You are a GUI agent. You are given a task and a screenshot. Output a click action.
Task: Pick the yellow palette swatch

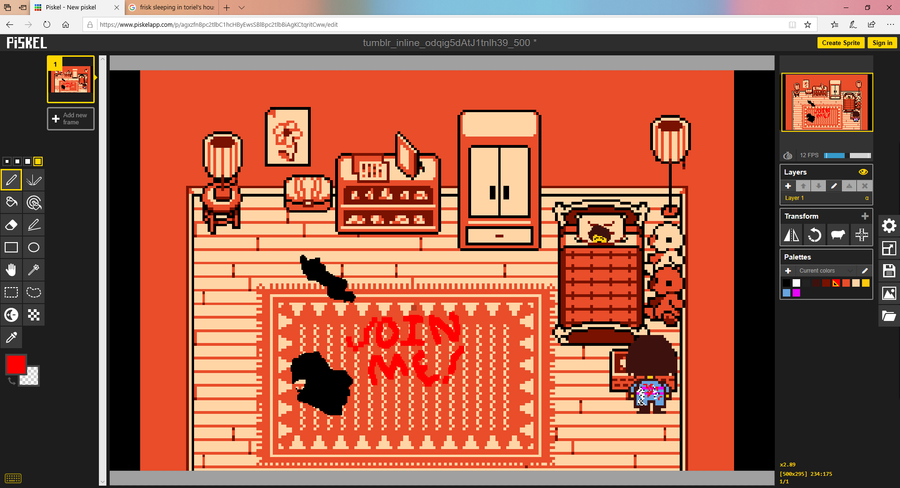tap(866, 283)
